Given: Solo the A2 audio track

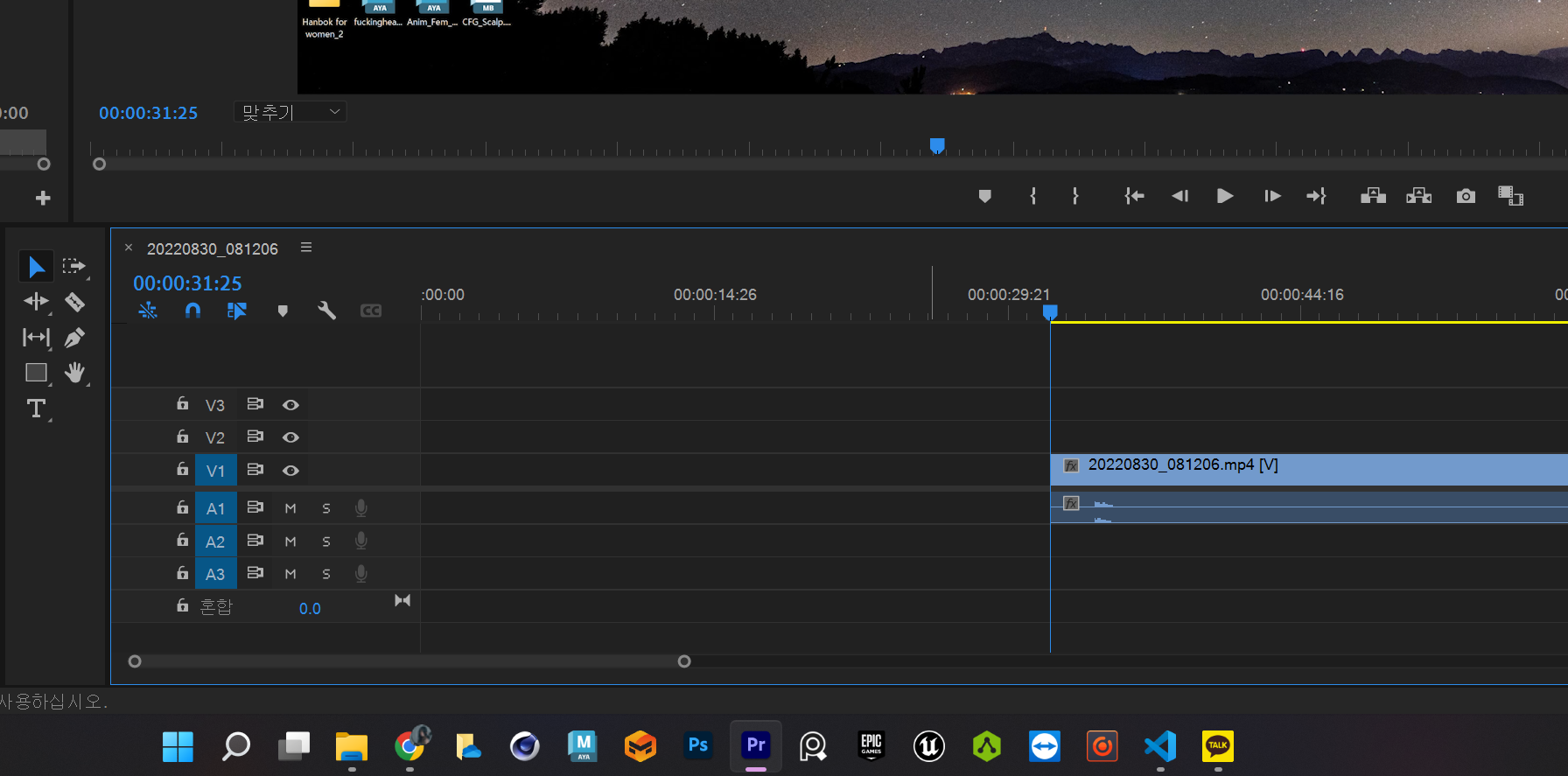Looking at the screenshot, I should coord(326,542).
